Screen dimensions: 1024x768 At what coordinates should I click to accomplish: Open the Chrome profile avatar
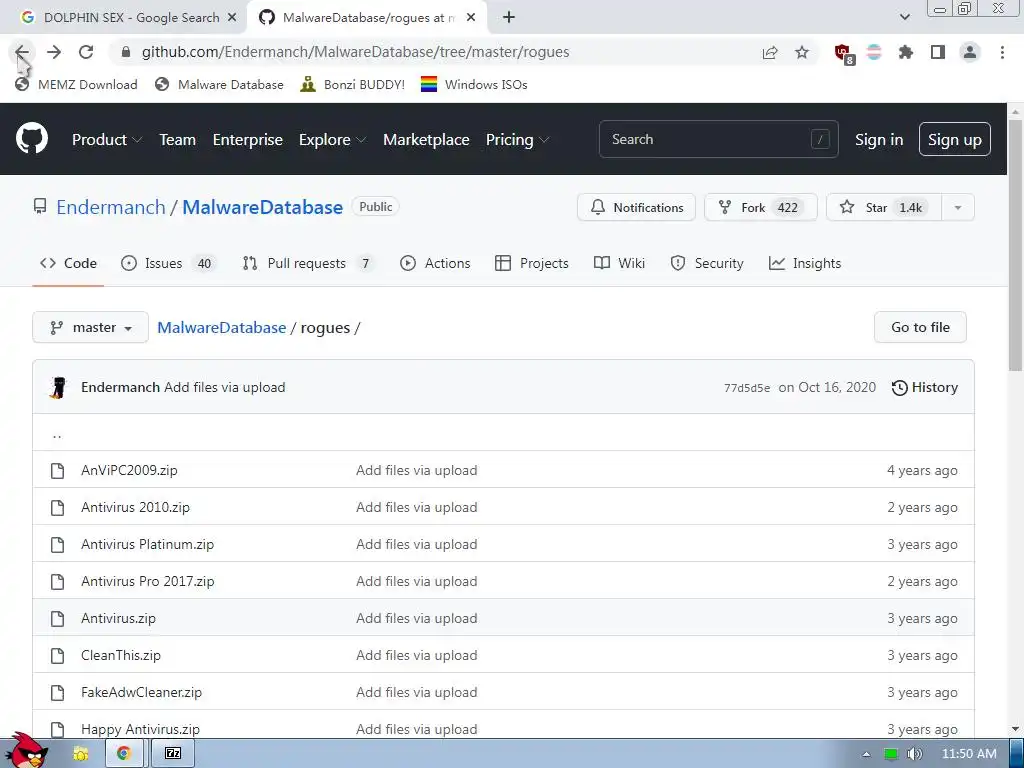tap(970, 52)
